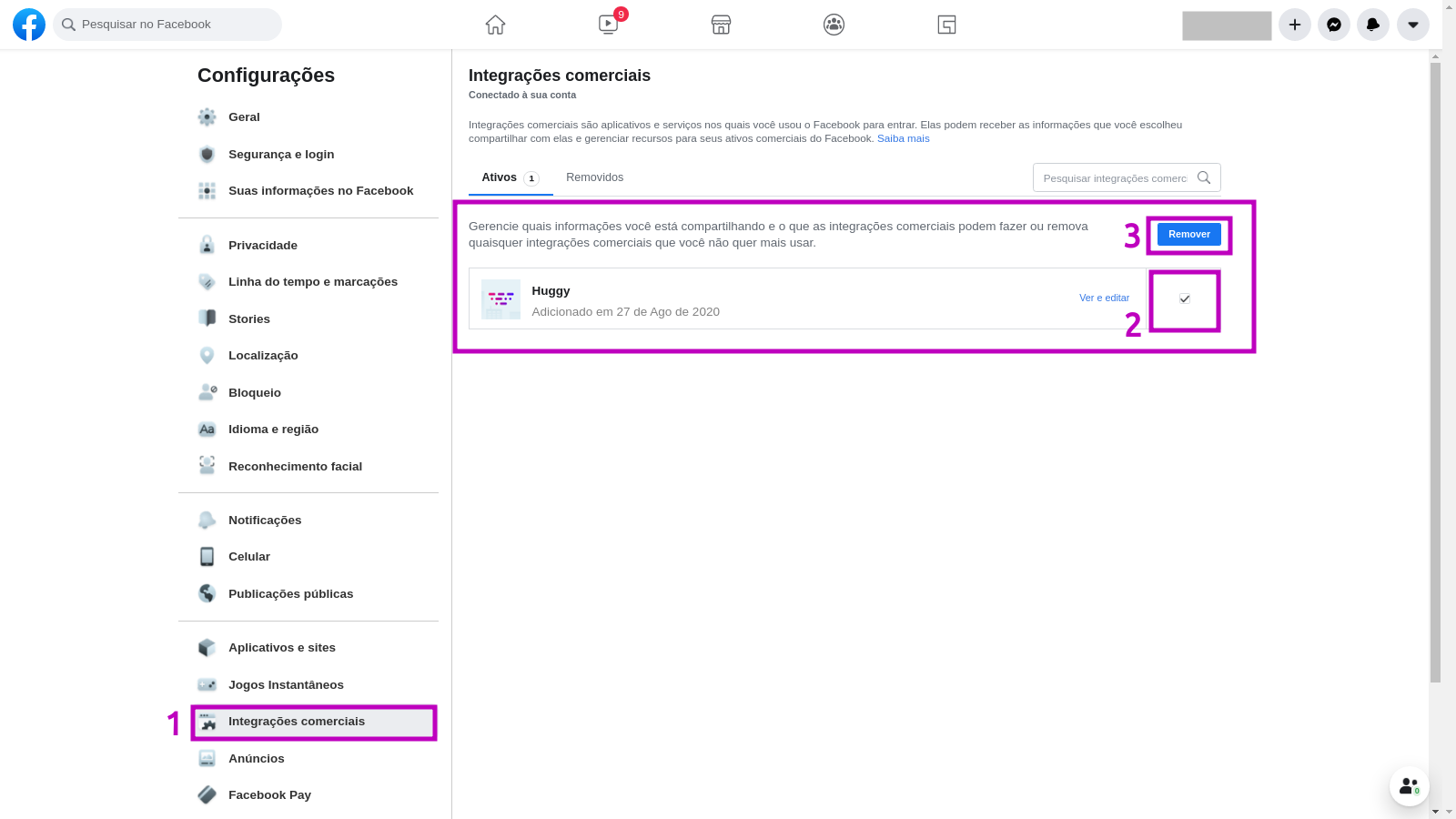The width and height of the screenshot is (1456, 819).
Task: Open the new chat floating button
Action: tap(1410, 786)
